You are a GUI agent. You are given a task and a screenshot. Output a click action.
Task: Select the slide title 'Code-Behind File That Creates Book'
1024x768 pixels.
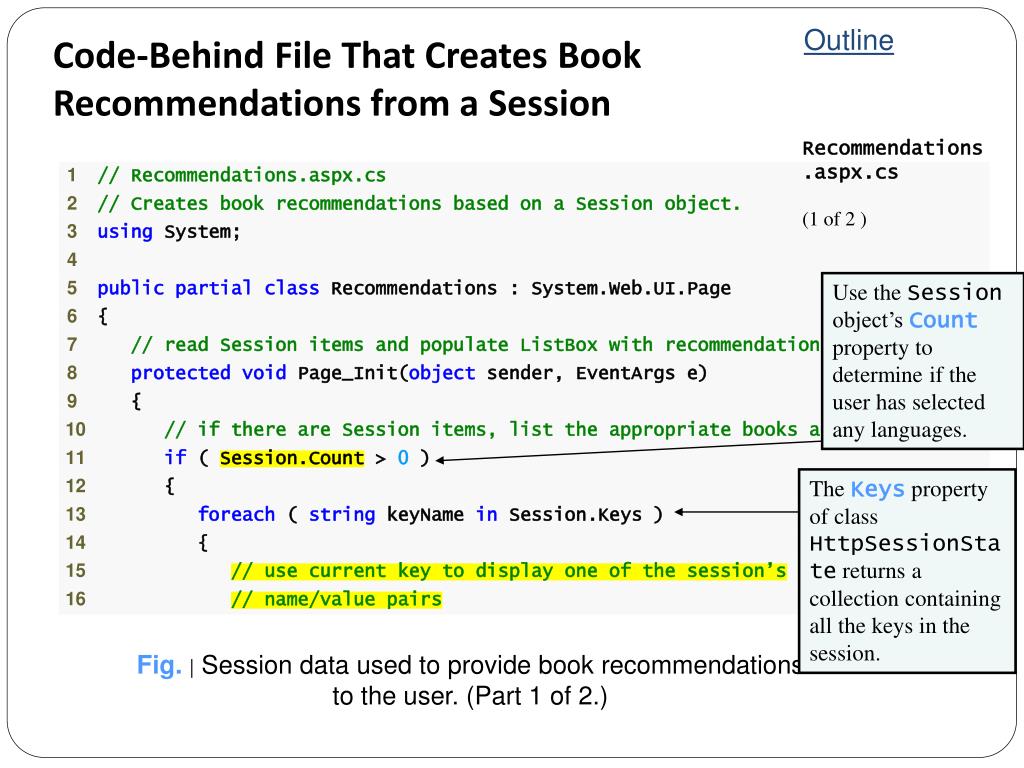(347, 56)
